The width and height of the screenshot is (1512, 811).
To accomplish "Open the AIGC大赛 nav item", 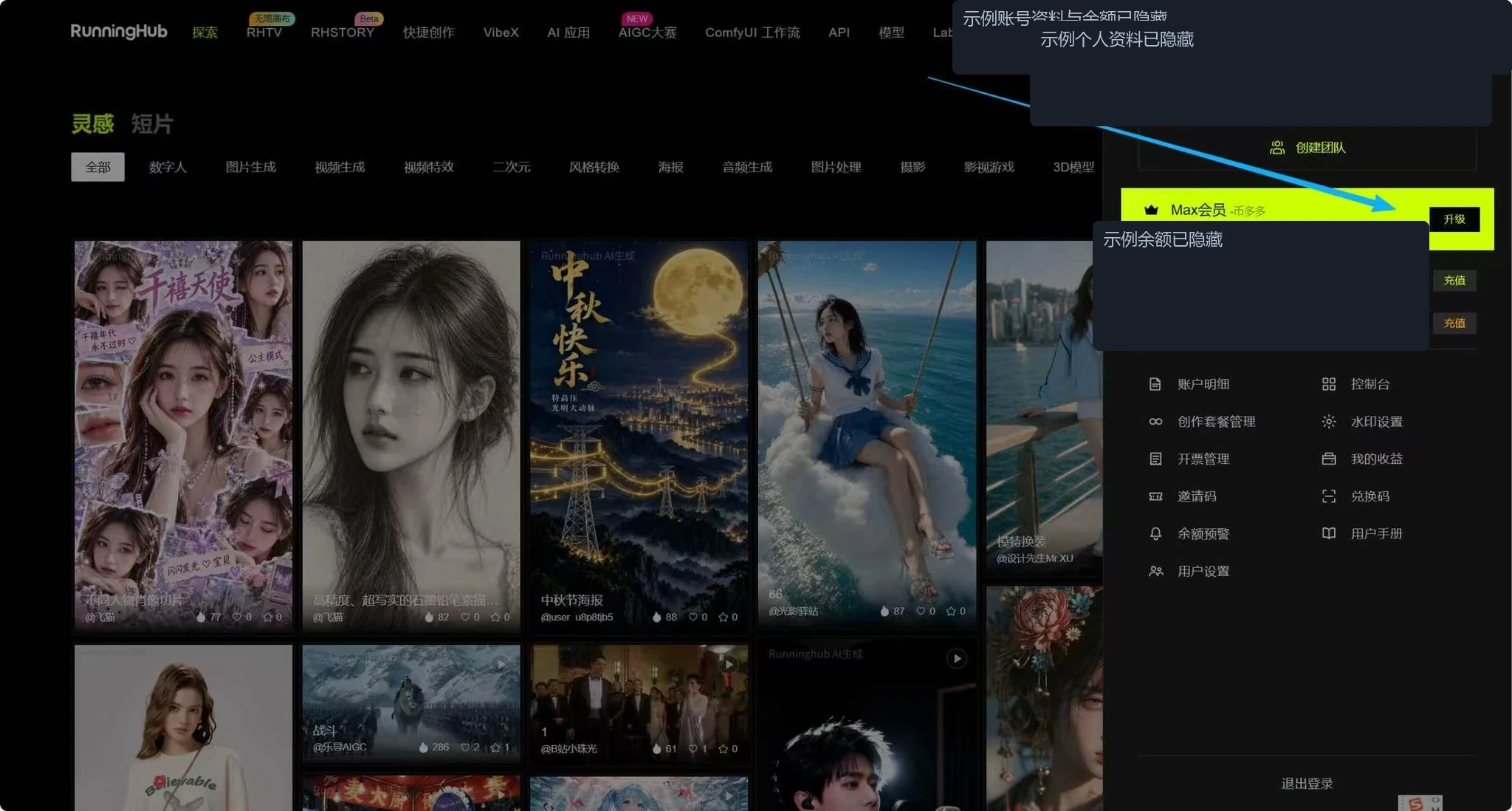I will tap(647, 32).
